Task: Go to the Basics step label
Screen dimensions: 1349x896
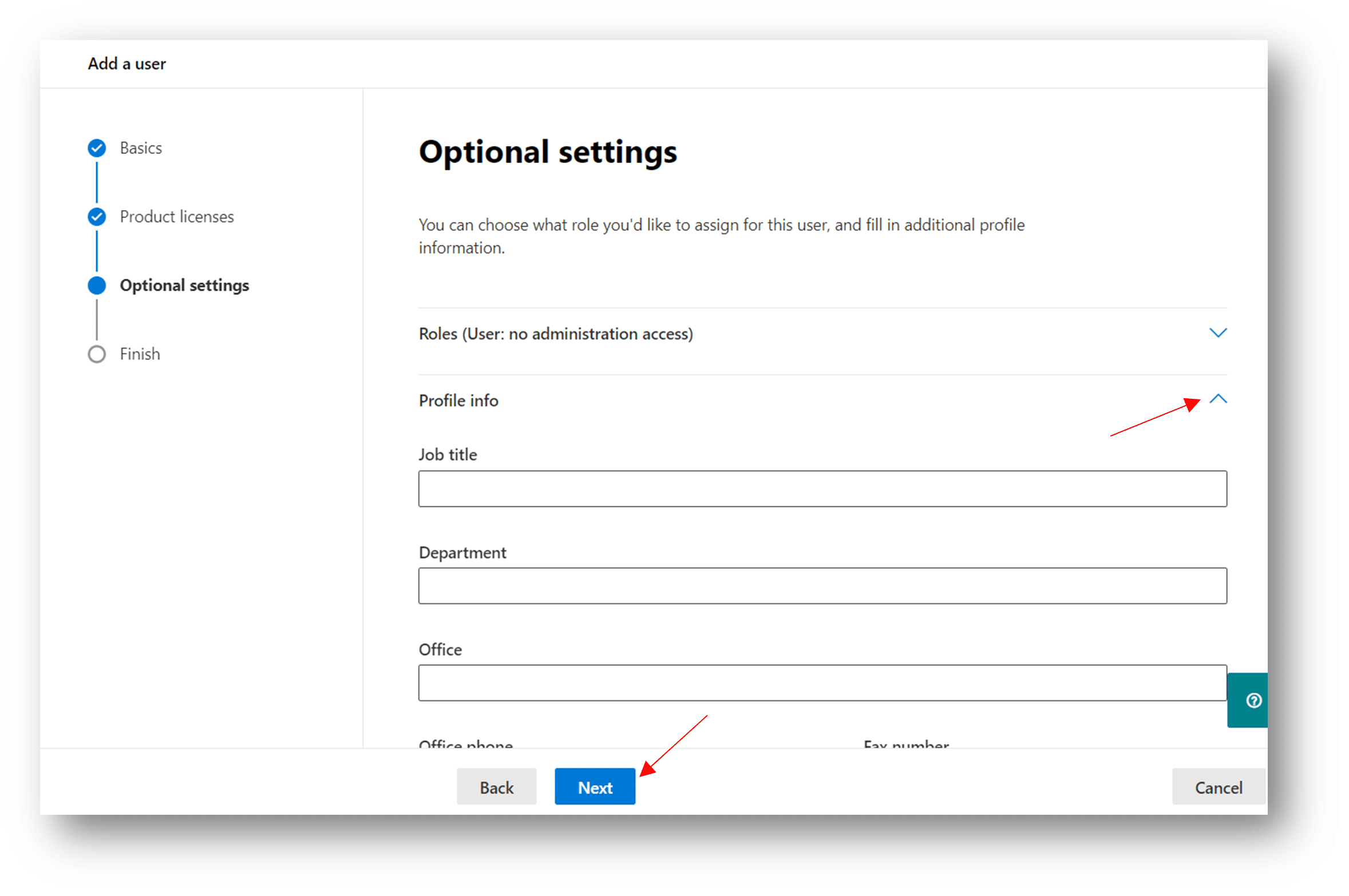Action: [x=141, y=148]
